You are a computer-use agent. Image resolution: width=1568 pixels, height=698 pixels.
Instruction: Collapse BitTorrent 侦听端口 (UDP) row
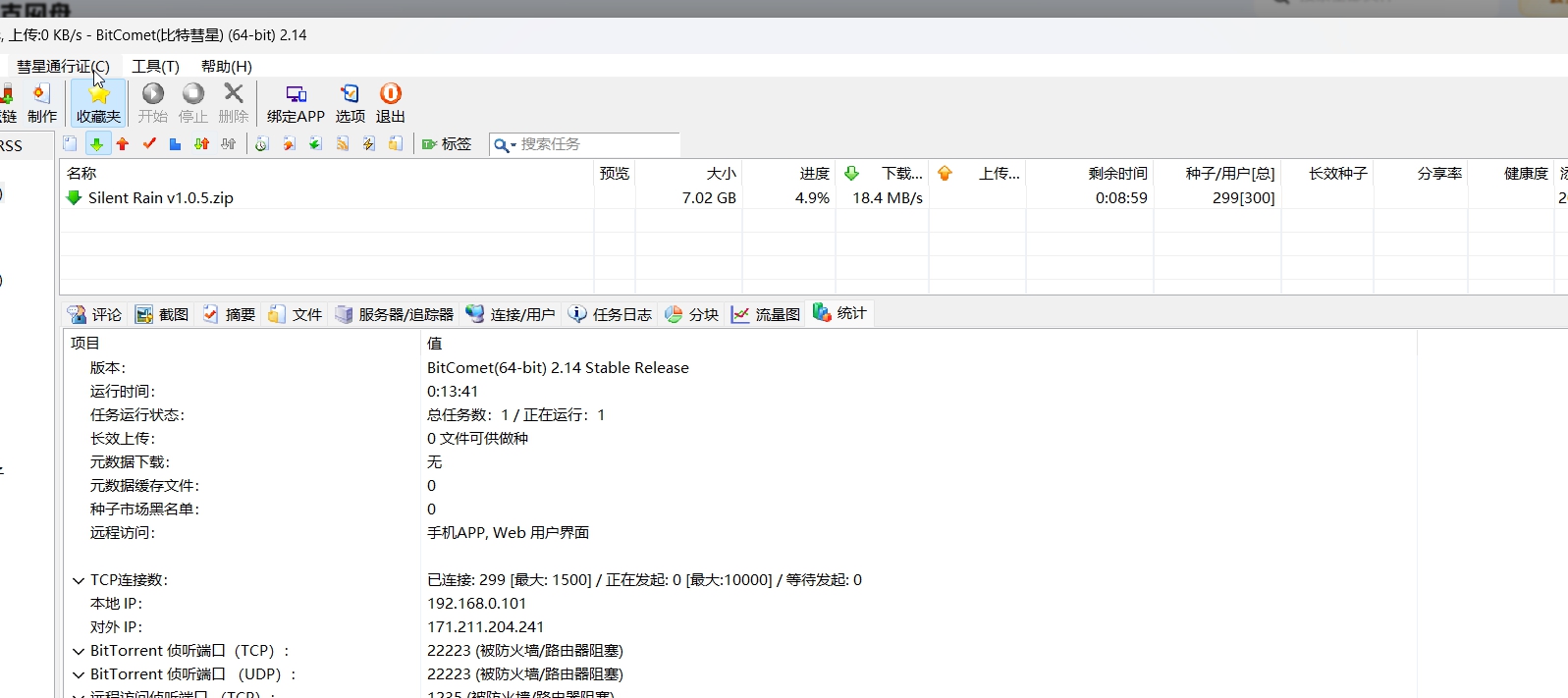[x=79, y=674]
